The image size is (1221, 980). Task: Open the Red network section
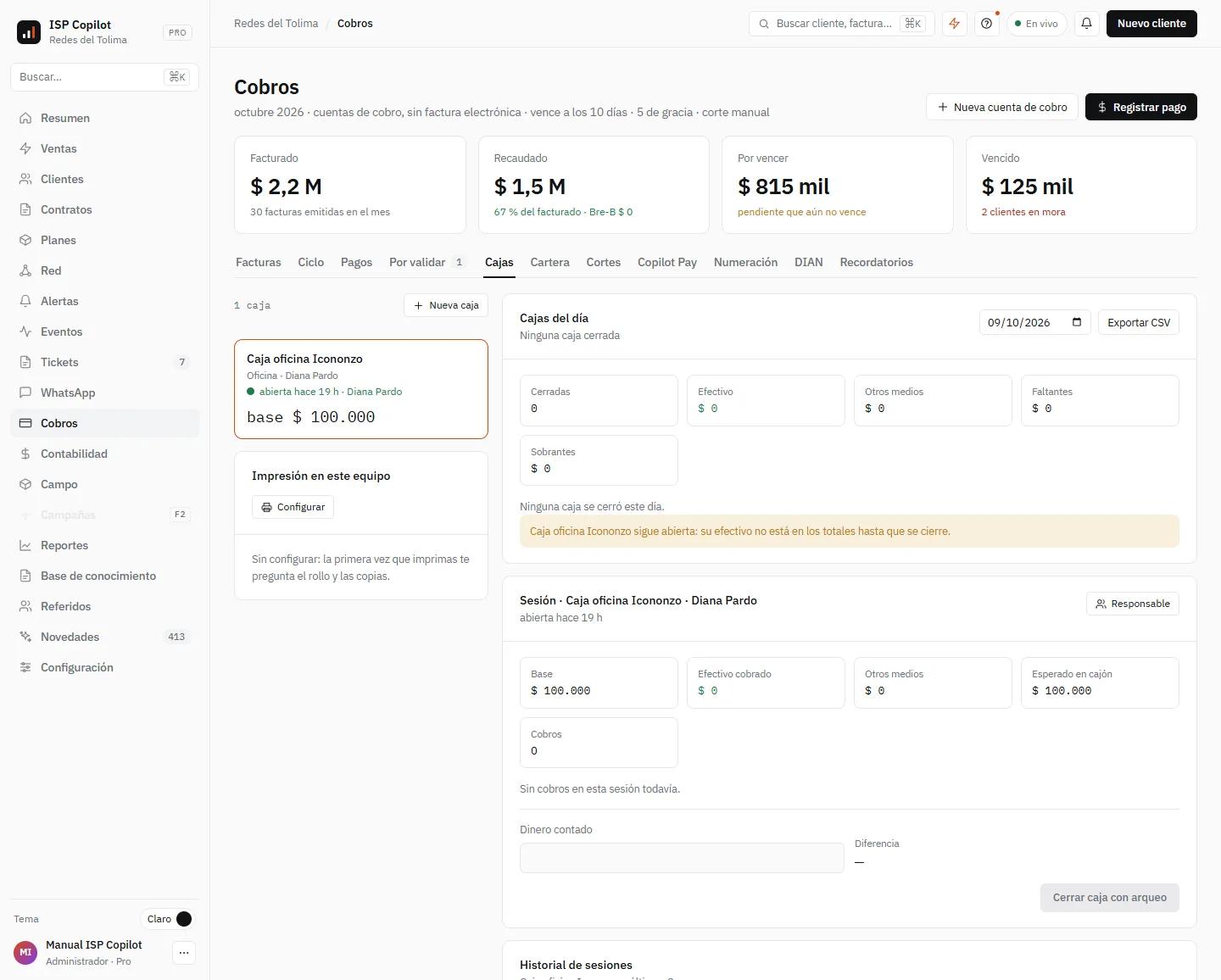click(104, 270)
